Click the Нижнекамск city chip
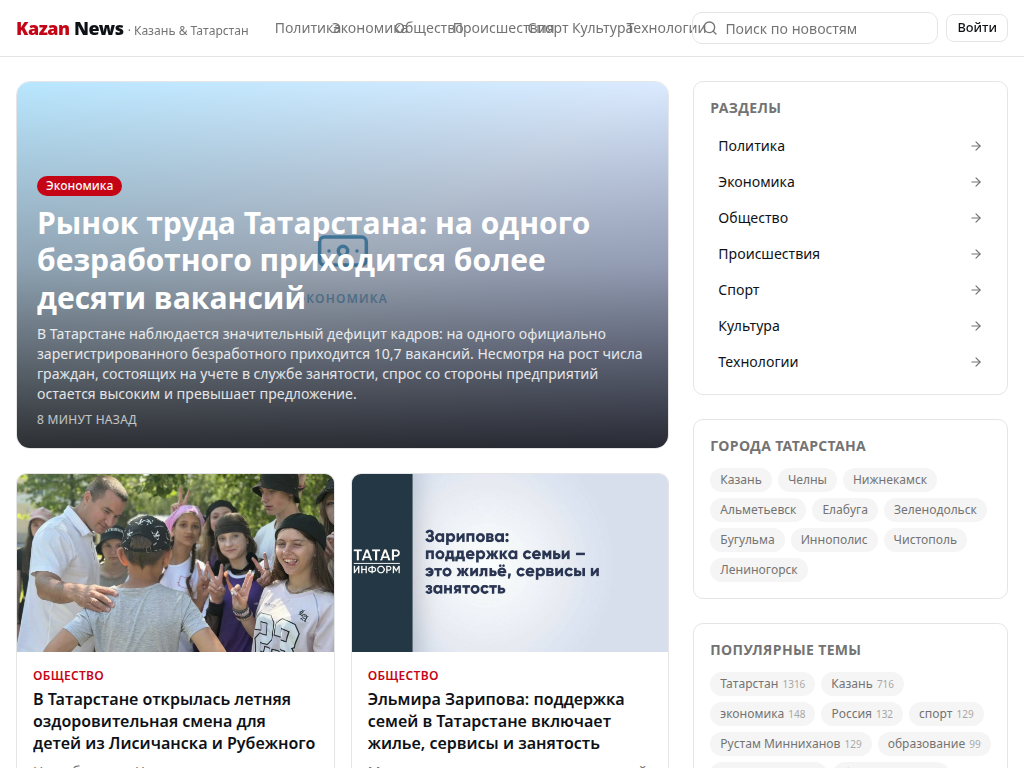1024x768 pixels. 889,479
